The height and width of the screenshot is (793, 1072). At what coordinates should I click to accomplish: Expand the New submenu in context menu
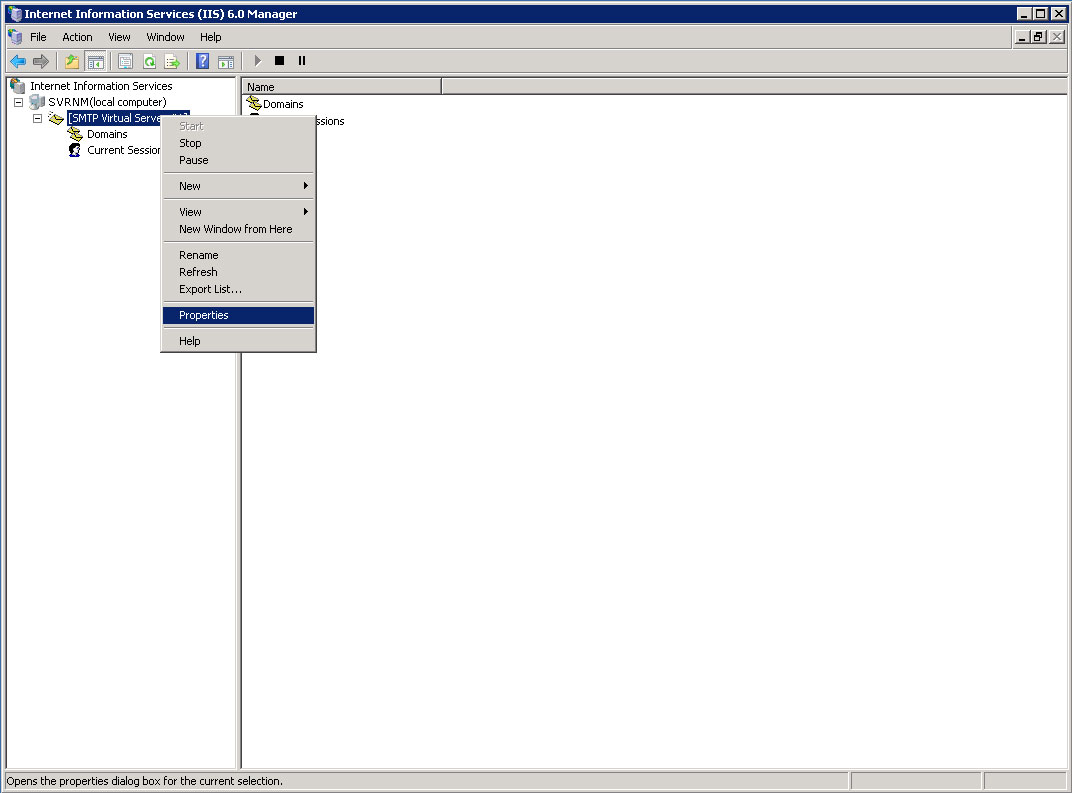click(238, 186)
